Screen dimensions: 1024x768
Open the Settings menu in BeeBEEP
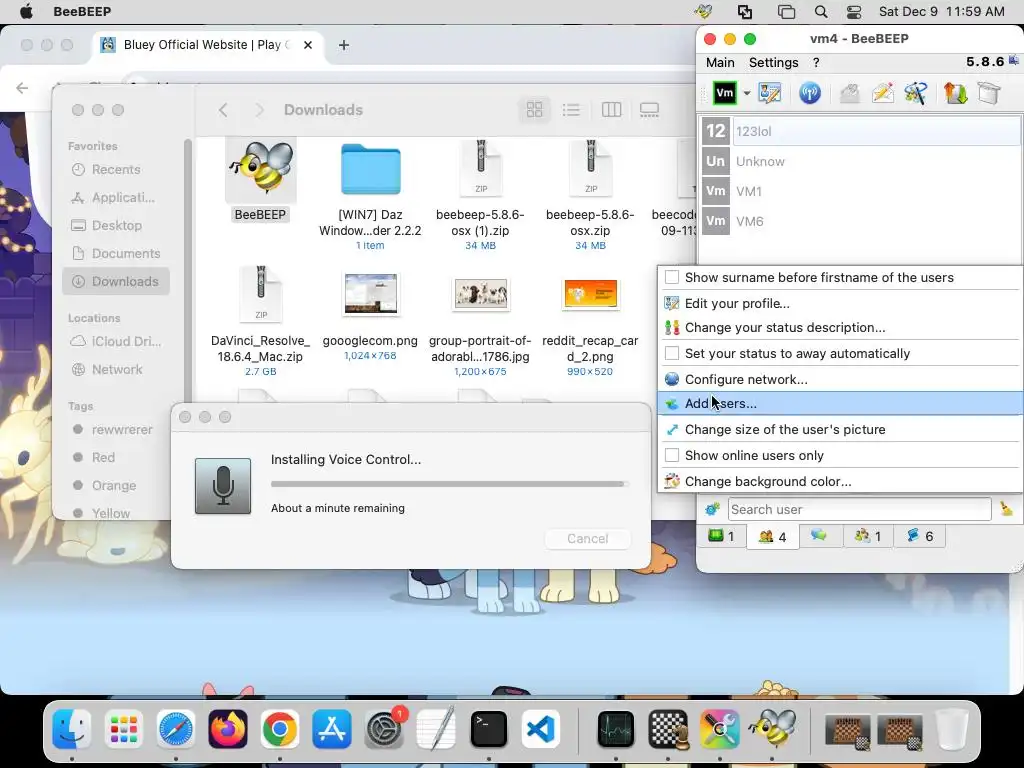pyautogui.click(x=773, y=63)
